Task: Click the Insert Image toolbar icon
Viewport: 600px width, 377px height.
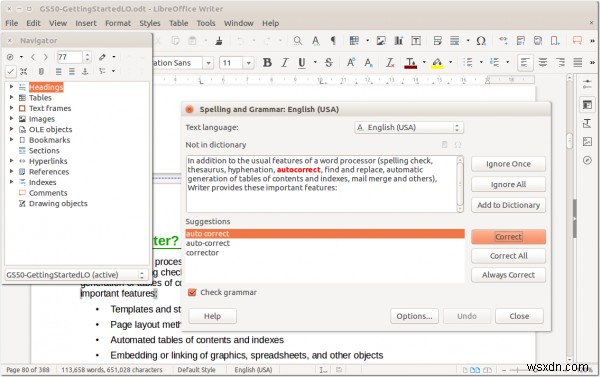Action: pos(381,41)
